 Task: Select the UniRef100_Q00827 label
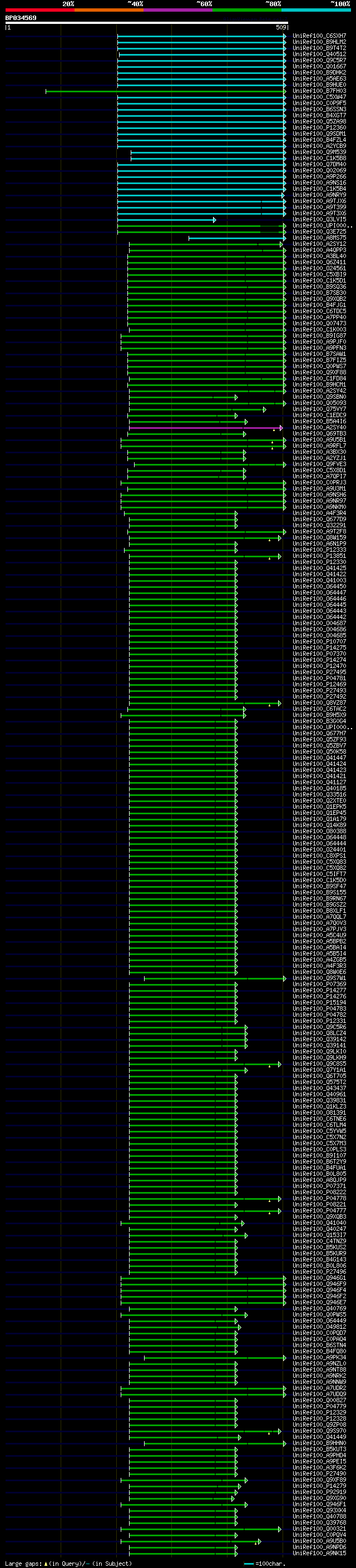click(319, 1400)
